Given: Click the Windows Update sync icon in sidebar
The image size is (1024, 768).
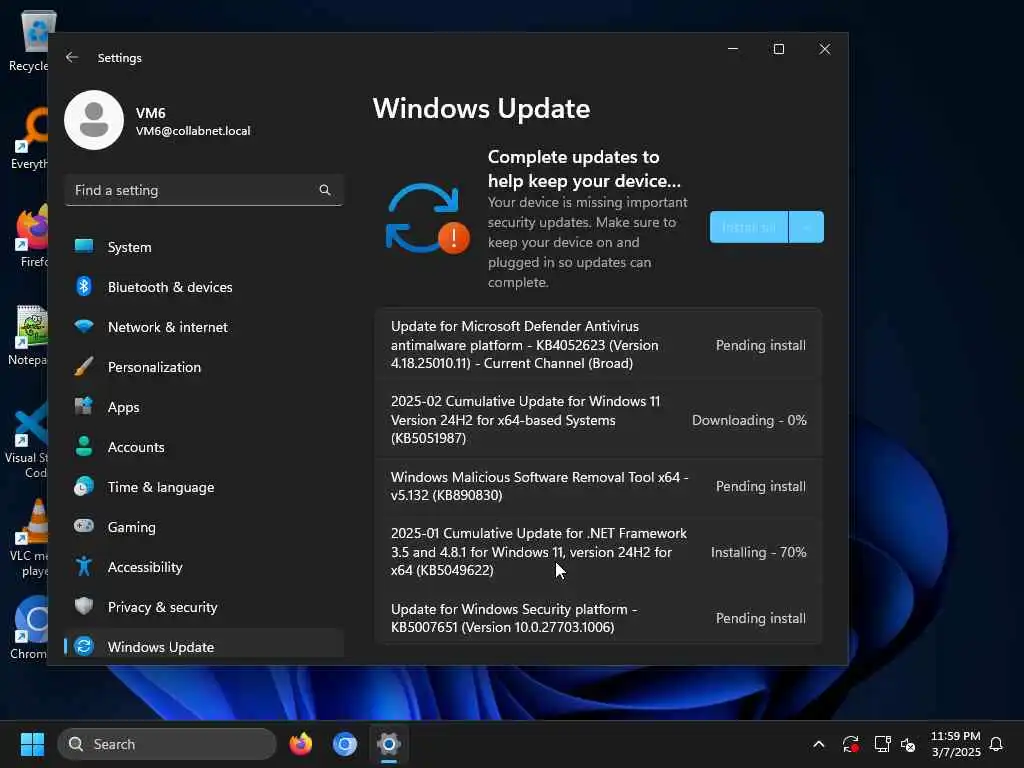Looking at the screenshot, I should click(84, 646).
